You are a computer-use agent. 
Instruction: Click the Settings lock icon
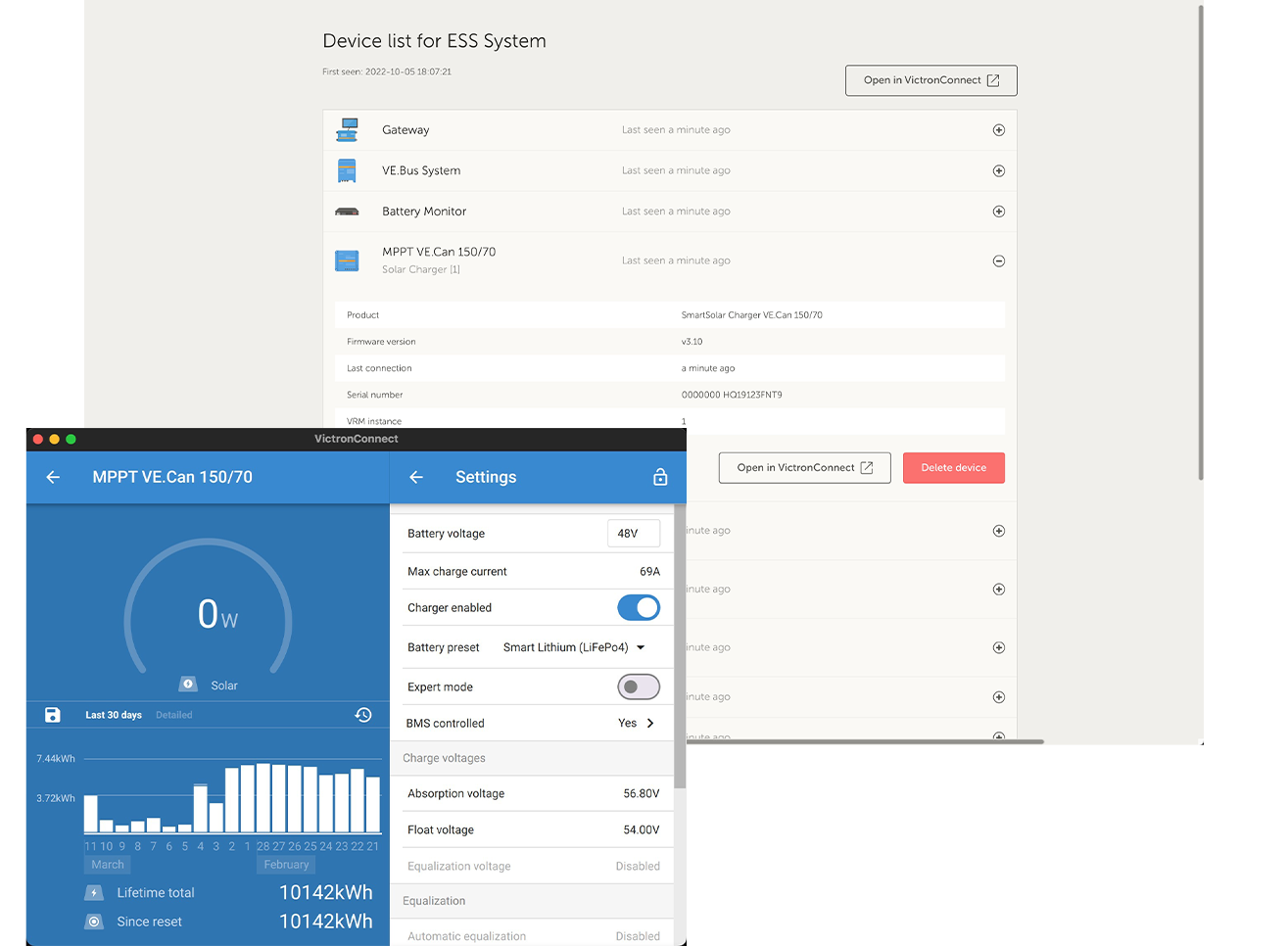click(x=660, y=477)
